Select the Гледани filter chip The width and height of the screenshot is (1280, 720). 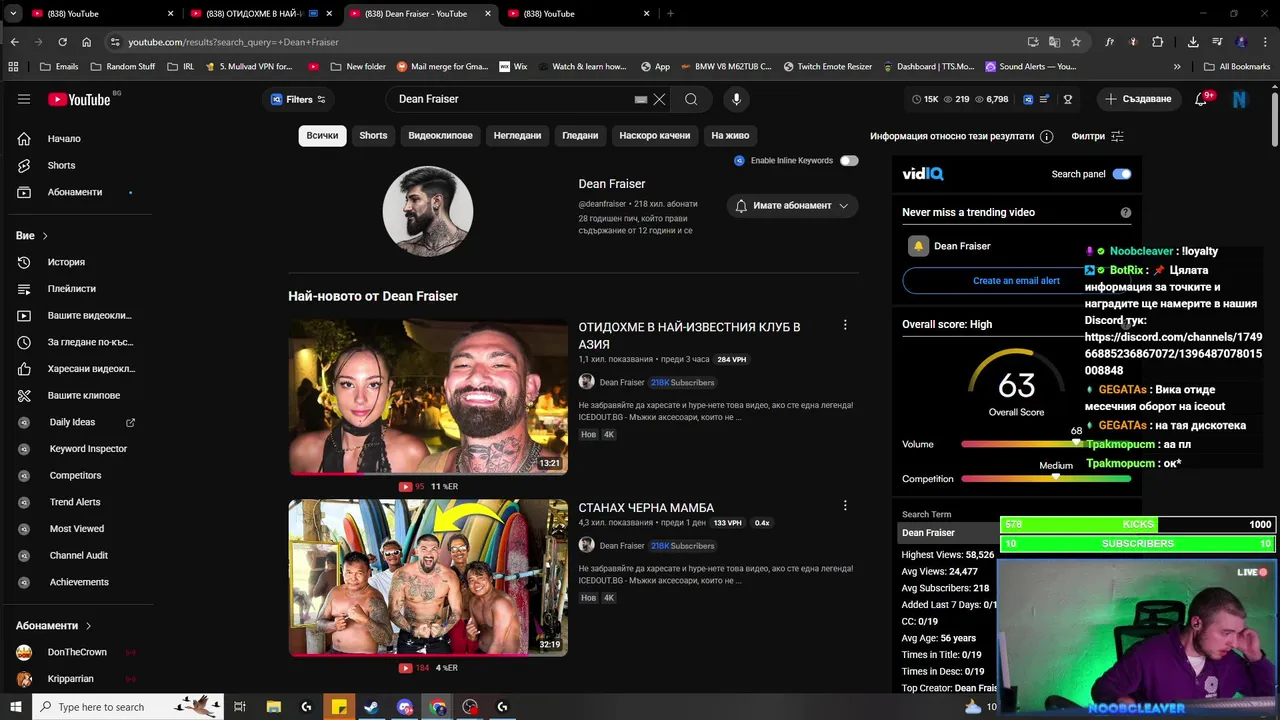(580, 136)
